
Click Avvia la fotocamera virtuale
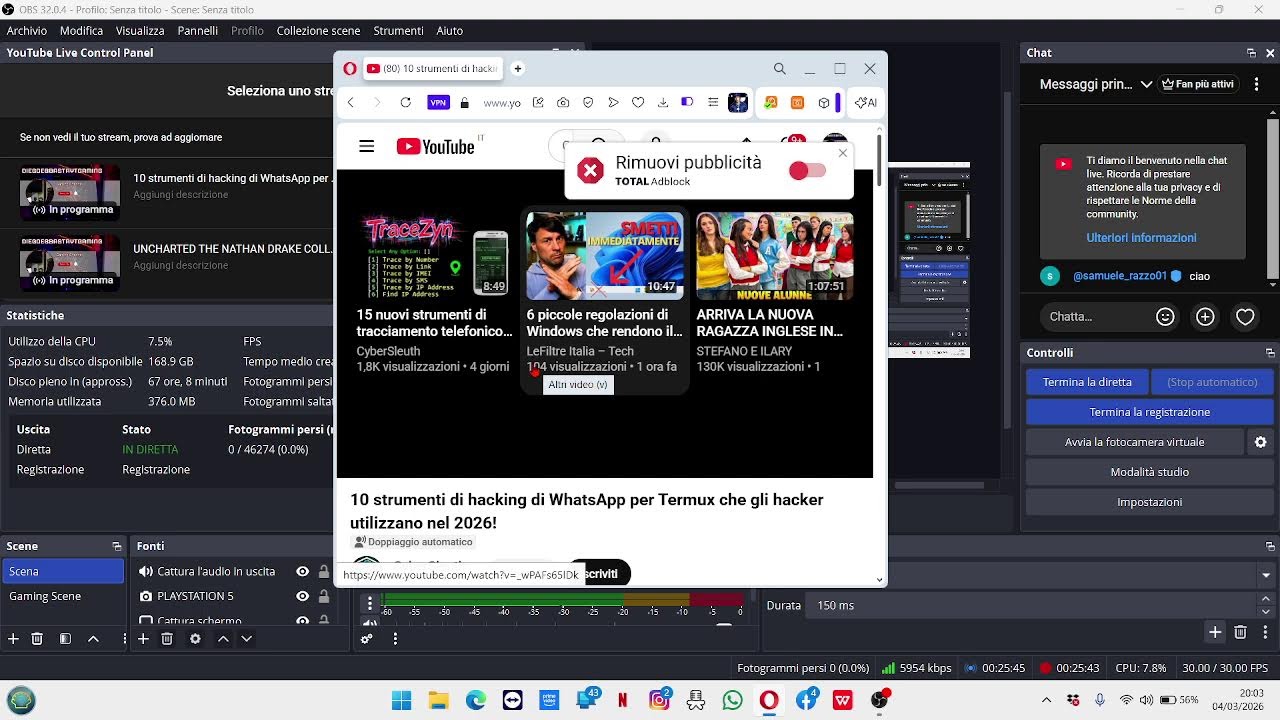point(1135,442)
